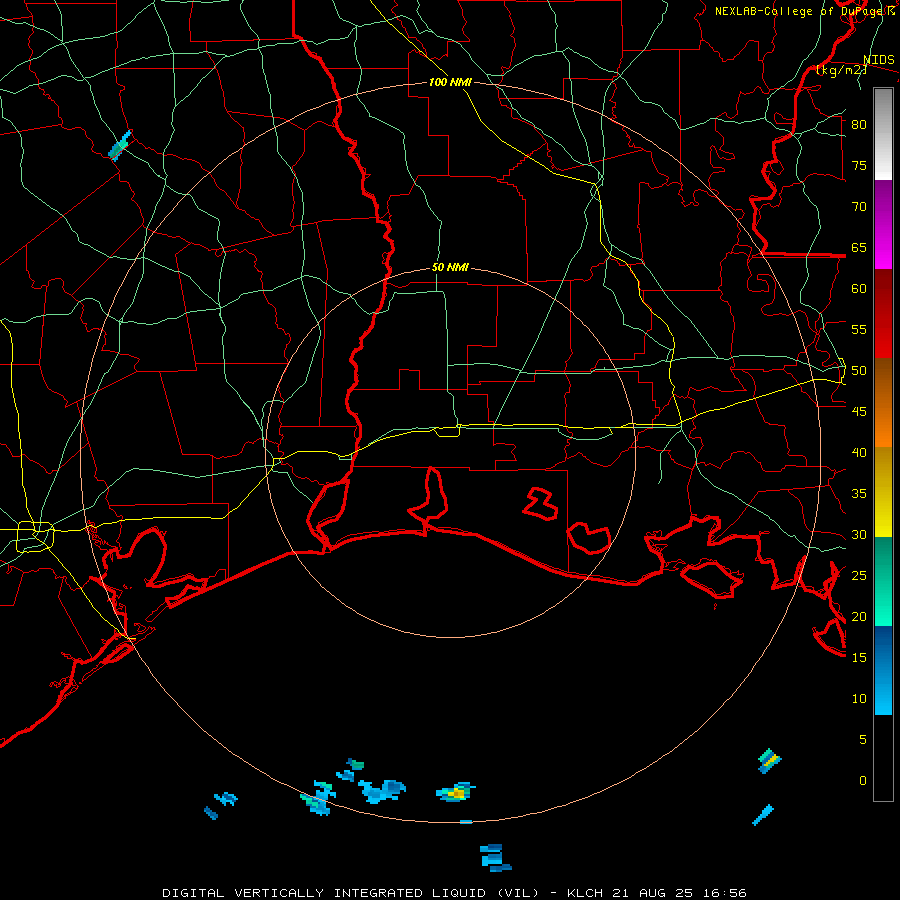Click the offshore echo with the yellow core
900x900 pixels.
tap(456, 793)
